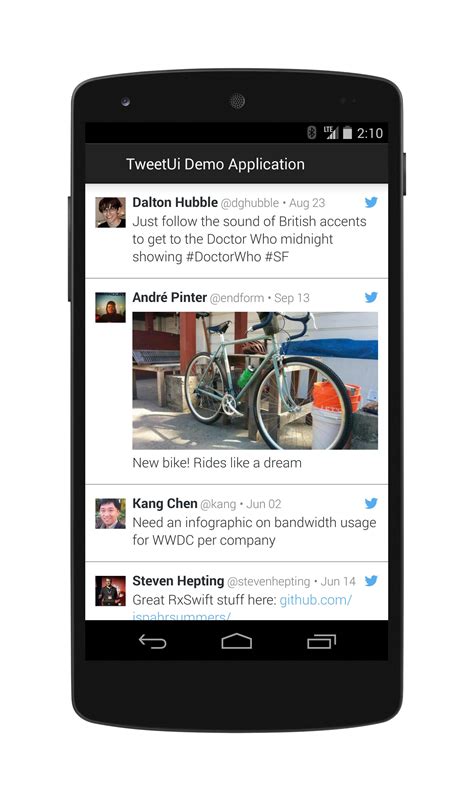Tap the Twitter bird icon on Dalton Hubble's tweet
This screenshot has width=474, height=801.
coord(371,202)
